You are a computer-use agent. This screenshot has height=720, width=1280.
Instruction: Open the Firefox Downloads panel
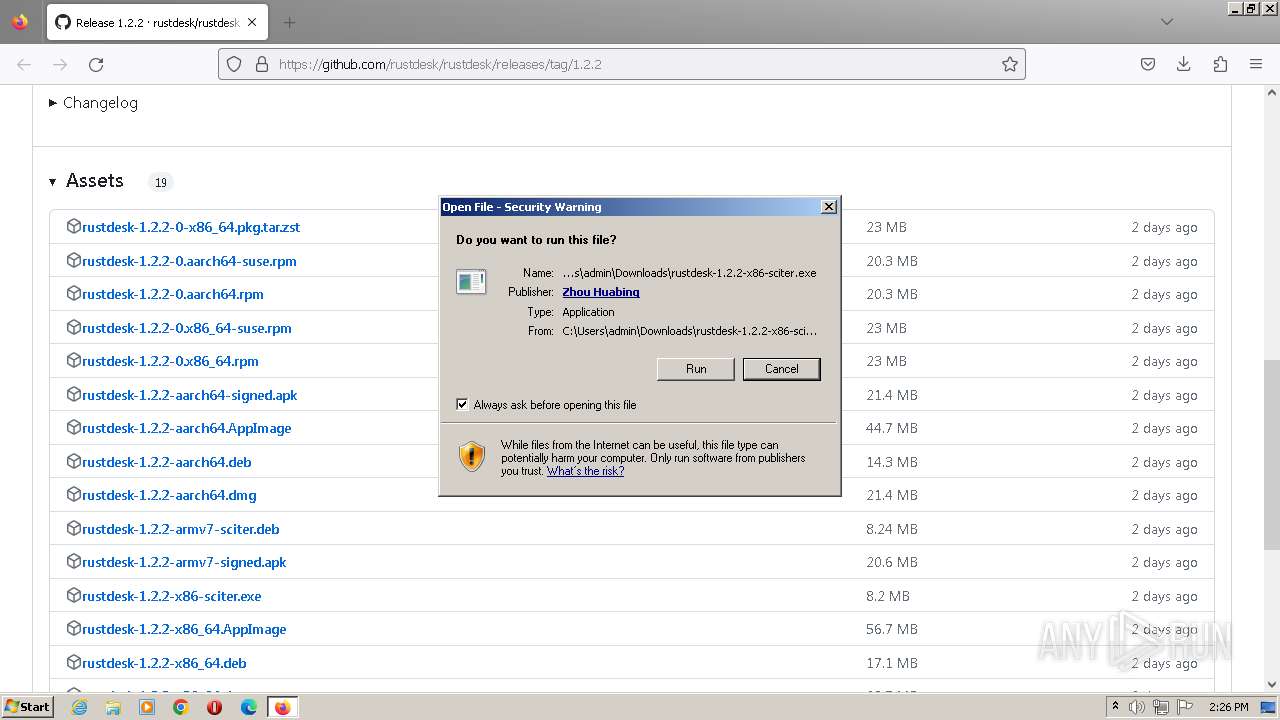[x=1184, y=64]
